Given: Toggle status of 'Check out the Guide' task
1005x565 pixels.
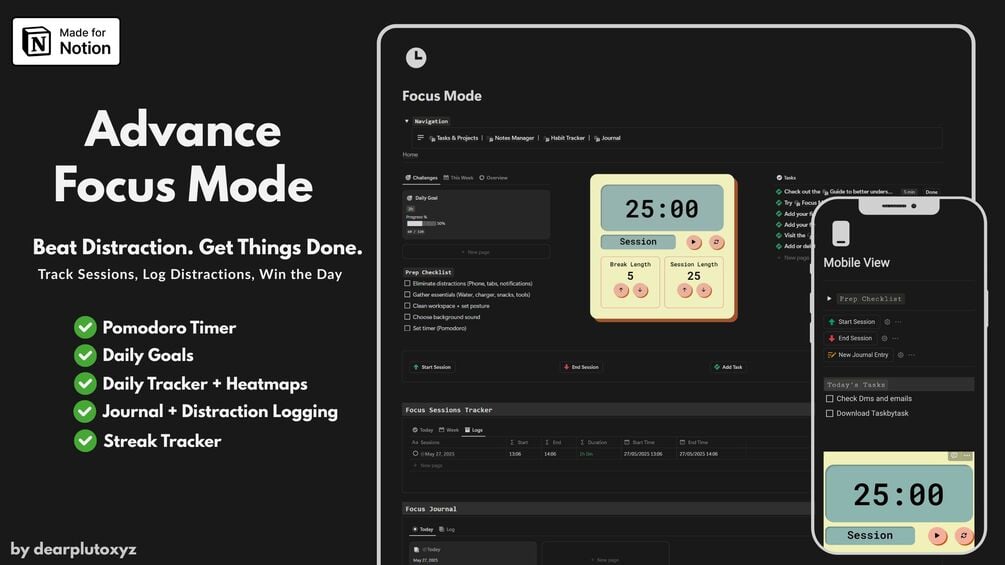Looking at the screenshot, I should [x=779, y=192].
